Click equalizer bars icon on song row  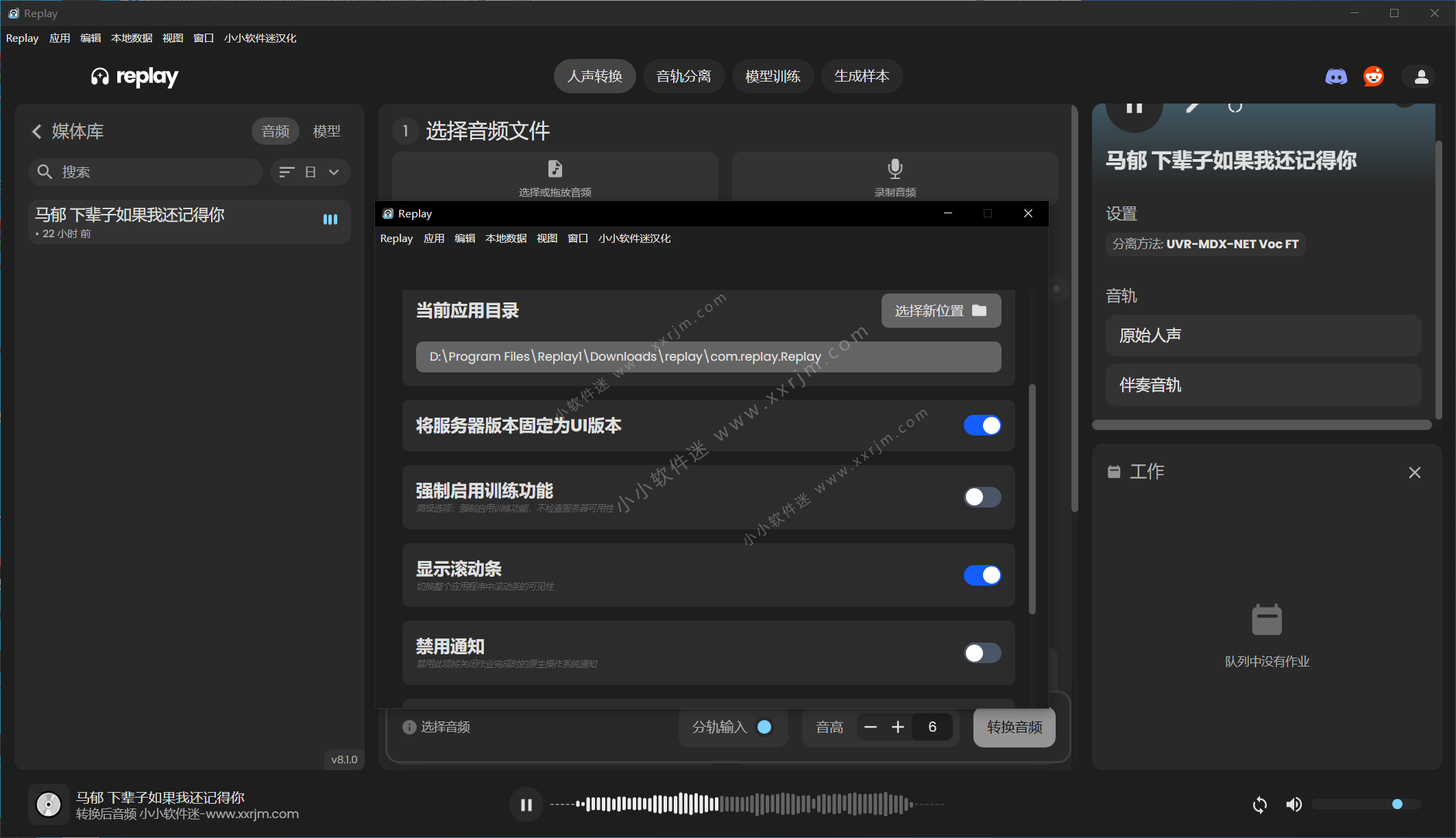[330, 219]
